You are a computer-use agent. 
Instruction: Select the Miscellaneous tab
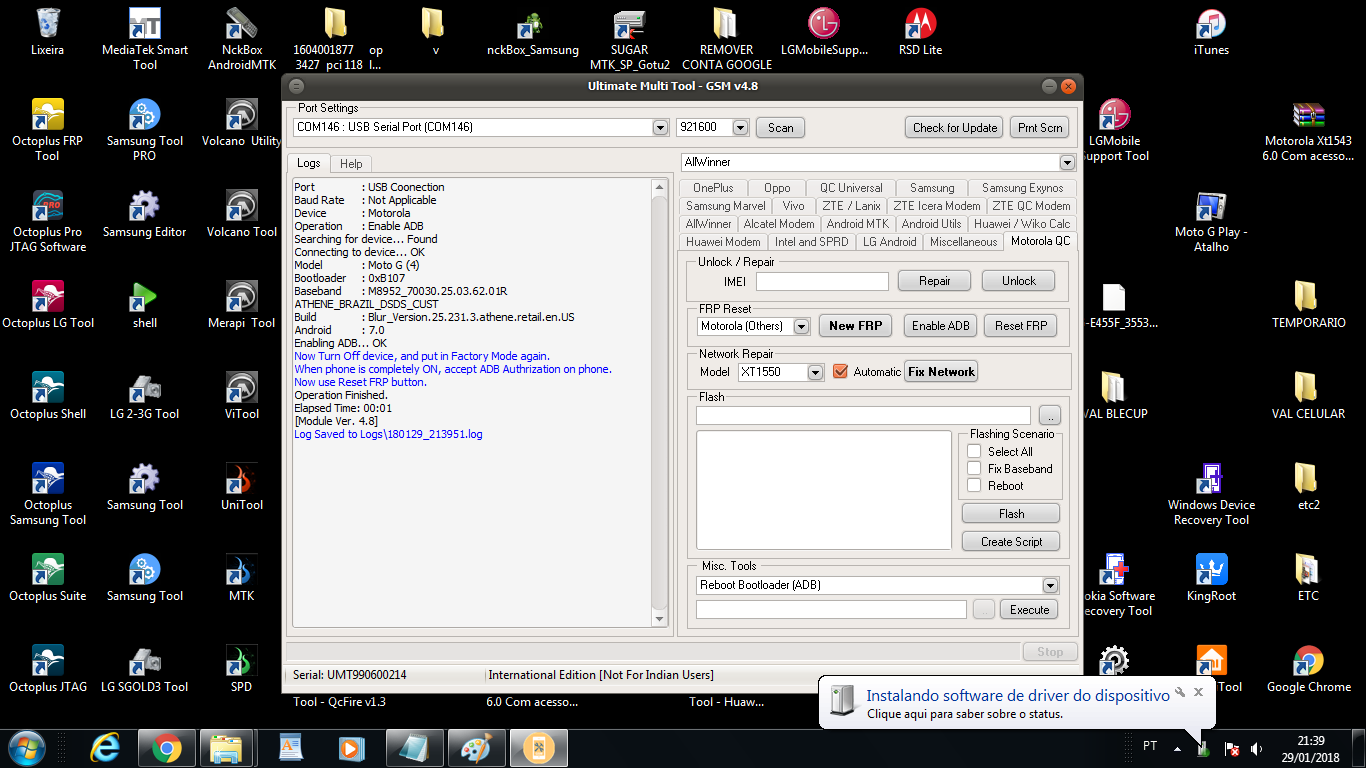(x=963, y=242)
